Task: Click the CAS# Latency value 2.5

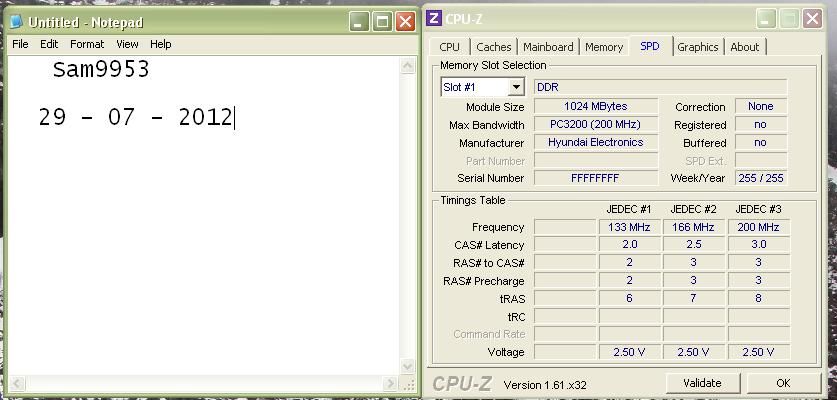Action: pos(693,245)
